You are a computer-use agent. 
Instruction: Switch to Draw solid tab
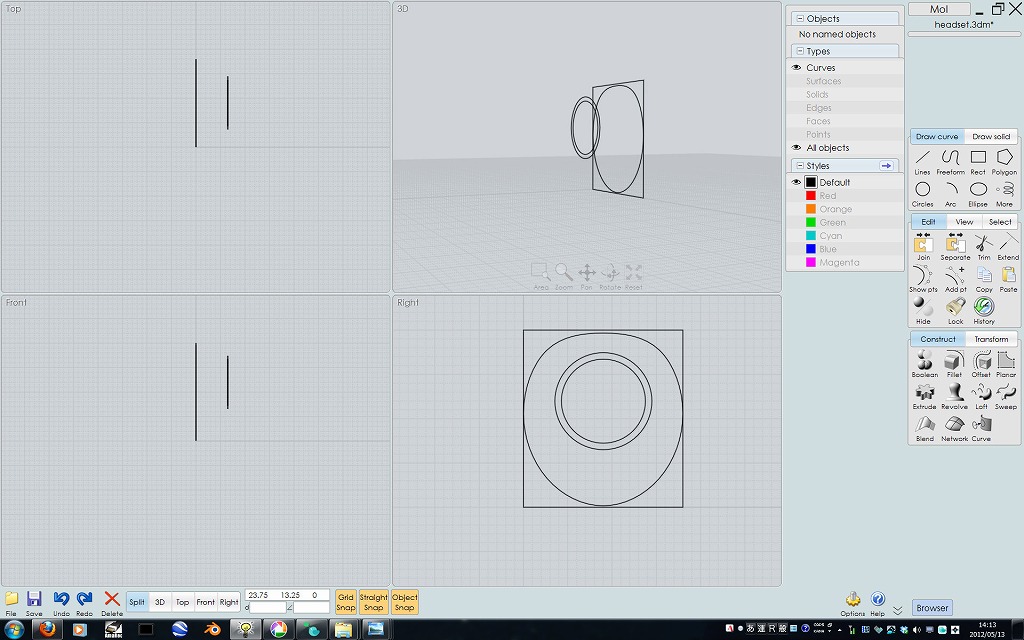point(991,136)
